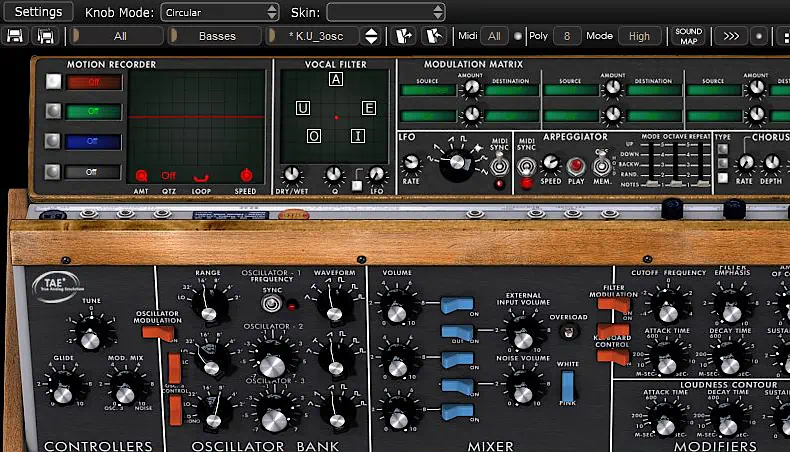Click the Vocal Filter red position dot

(336, 118)
